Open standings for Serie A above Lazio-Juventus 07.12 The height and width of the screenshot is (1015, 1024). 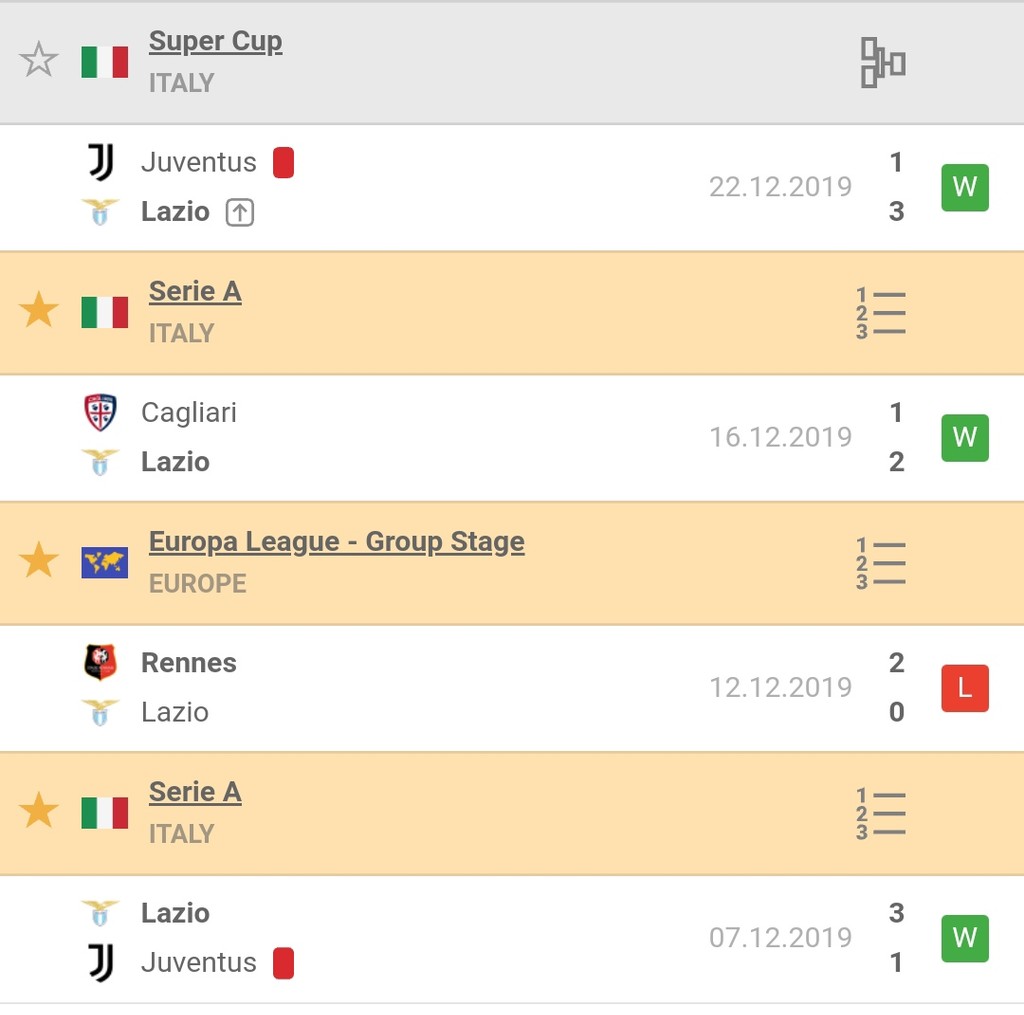(881, 813)
